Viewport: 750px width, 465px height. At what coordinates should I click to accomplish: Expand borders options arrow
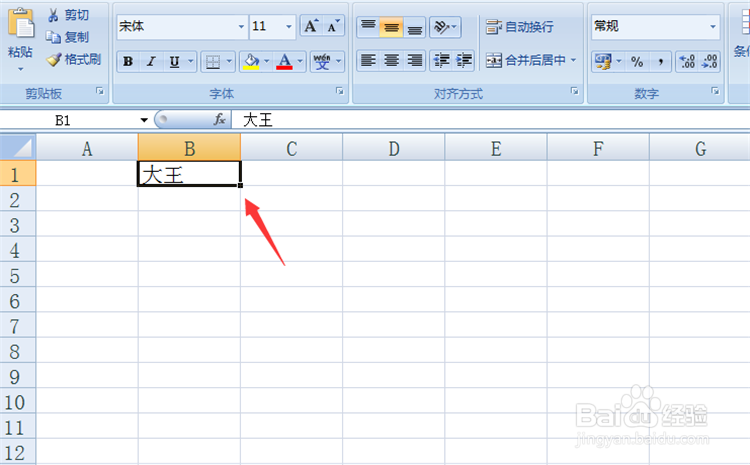pyautogui.click(x=229, y=61)
